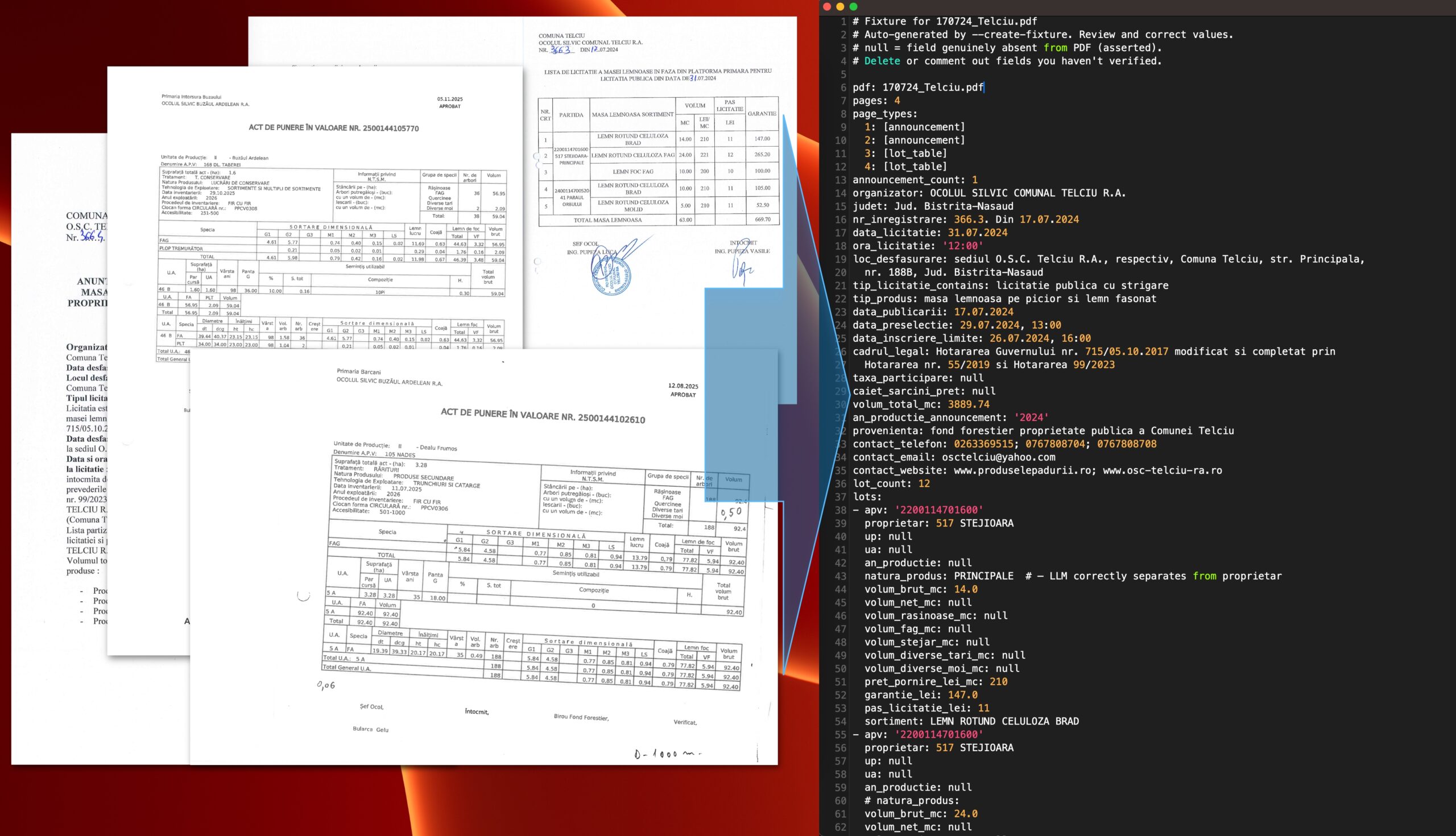Click the lot_count: 12 line
Screen dimensions: 1456x836
[891, 483]
